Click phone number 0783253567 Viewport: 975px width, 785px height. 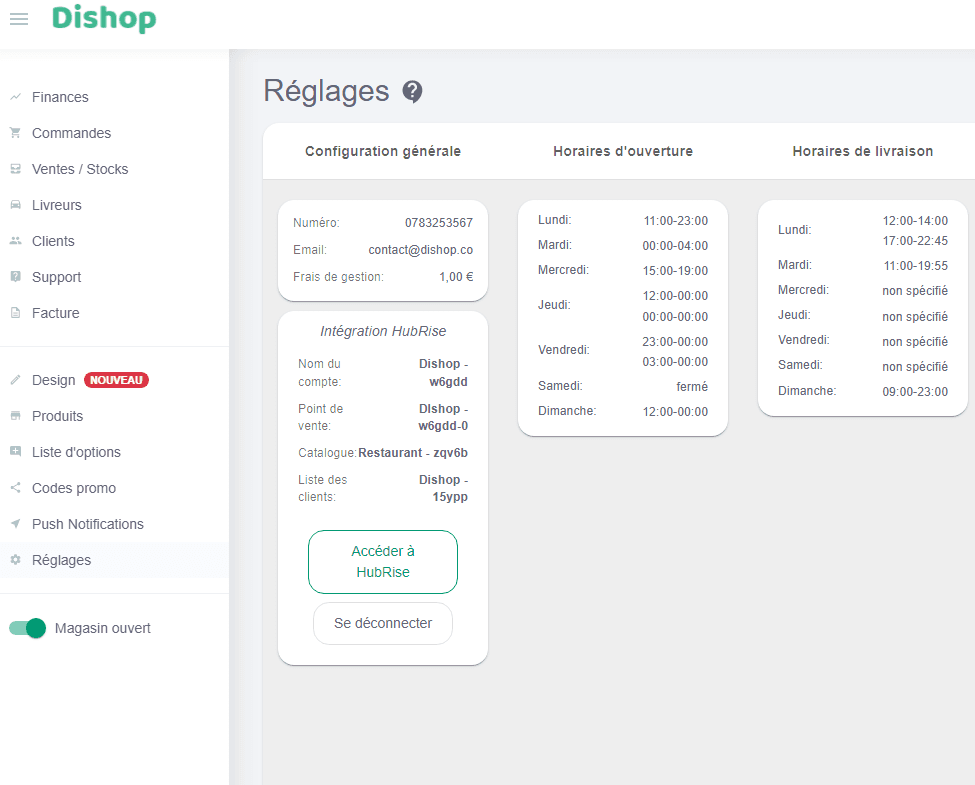point(439,223)
